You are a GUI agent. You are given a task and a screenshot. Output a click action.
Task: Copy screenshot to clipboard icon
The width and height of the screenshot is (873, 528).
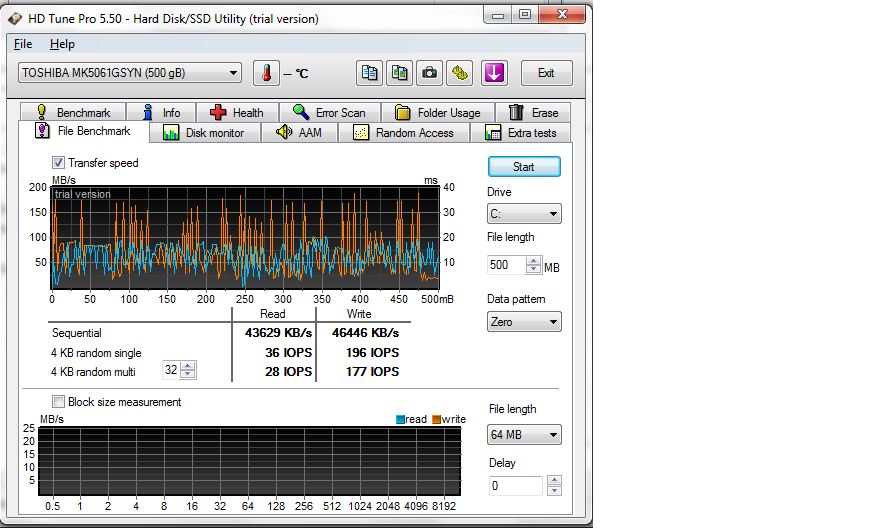[400, 73]
